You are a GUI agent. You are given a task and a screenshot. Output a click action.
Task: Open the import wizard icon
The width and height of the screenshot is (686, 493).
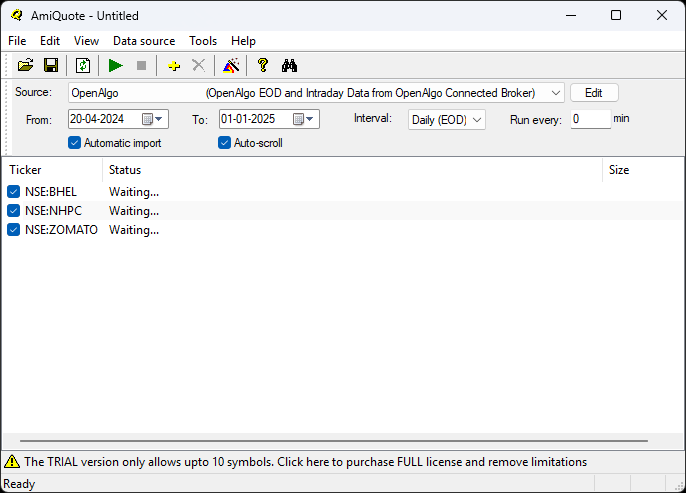click(231, 66)
